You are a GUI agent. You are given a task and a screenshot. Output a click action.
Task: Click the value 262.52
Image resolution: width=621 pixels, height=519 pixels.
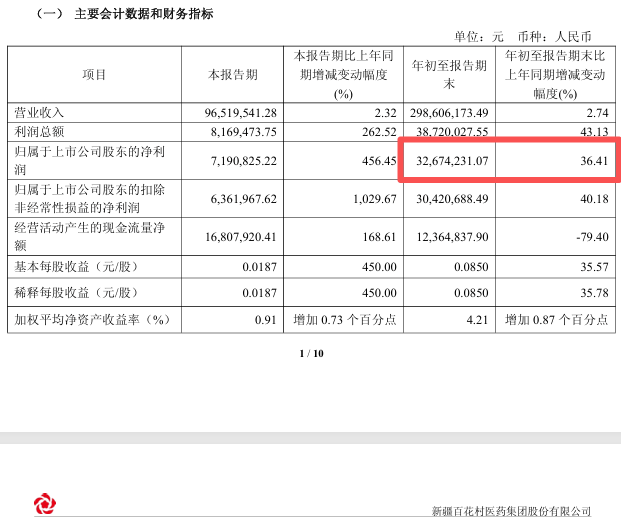379,132
